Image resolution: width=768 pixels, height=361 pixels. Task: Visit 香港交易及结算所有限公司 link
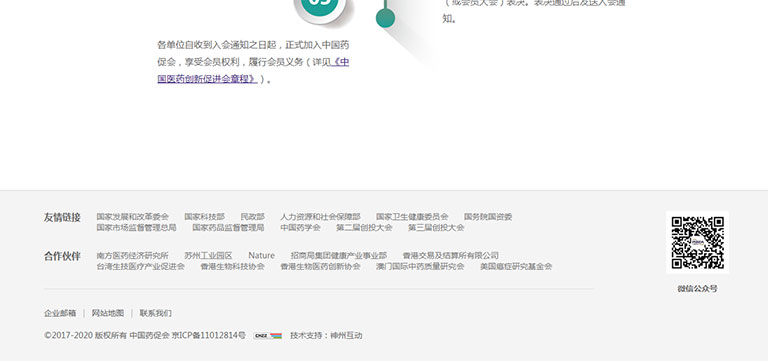(x=451, y=256)
